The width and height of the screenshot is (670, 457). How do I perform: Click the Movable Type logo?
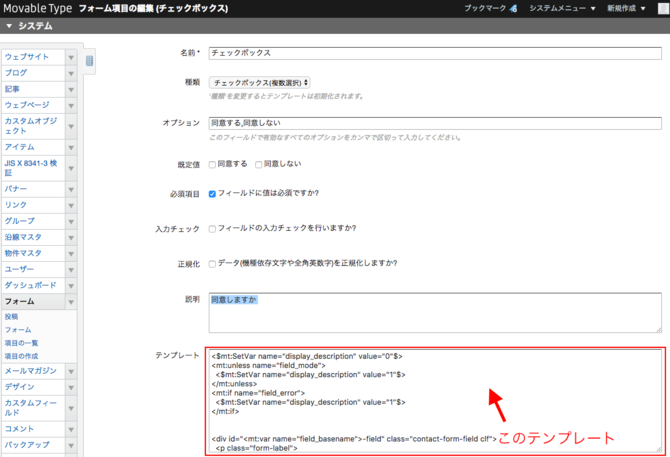click(38, 8)
